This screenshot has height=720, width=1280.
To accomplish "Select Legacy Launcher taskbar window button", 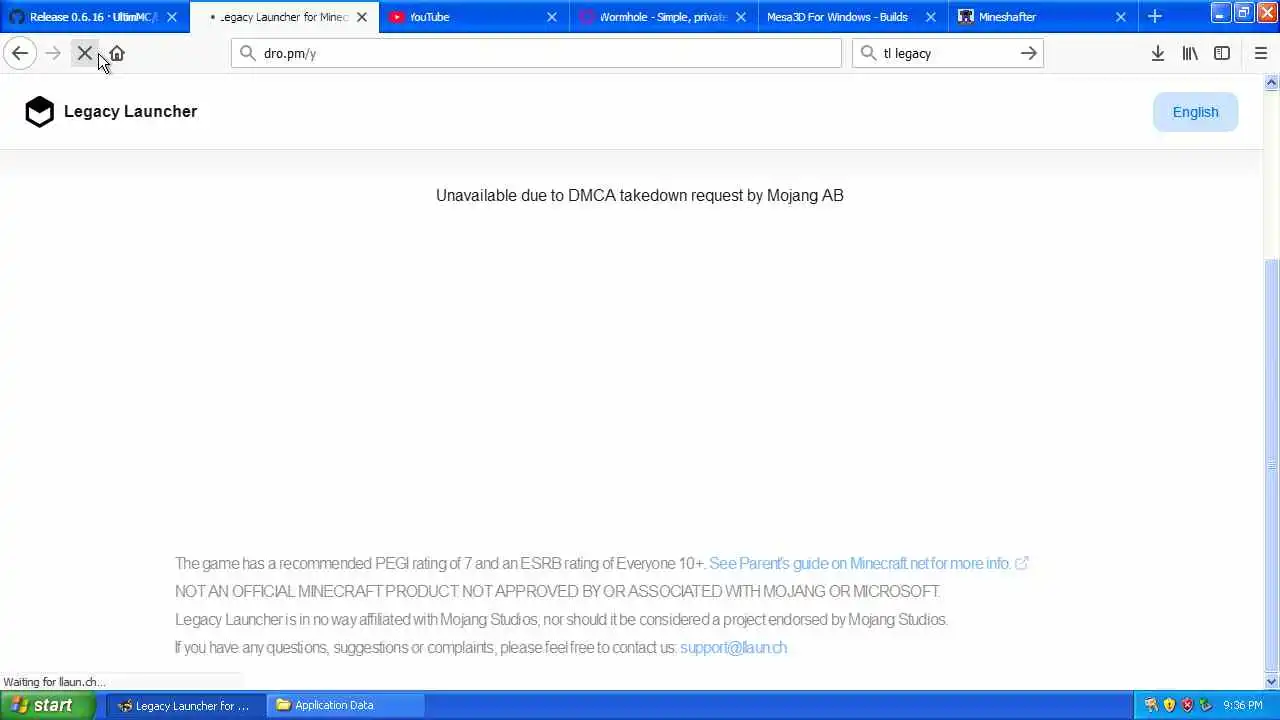I will point(185,705).
